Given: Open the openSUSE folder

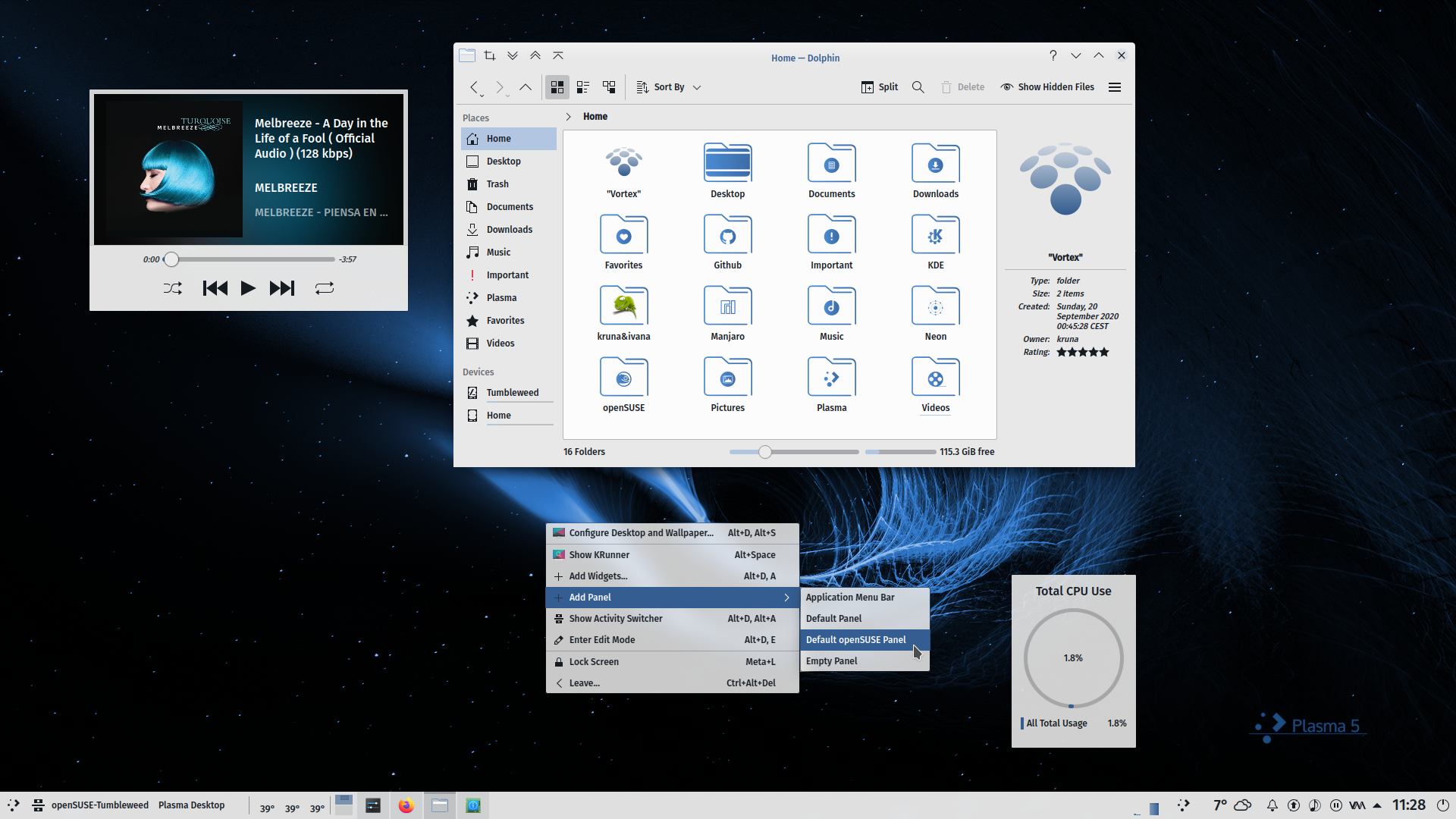Looking at the screenshot, I should (623, 385).
